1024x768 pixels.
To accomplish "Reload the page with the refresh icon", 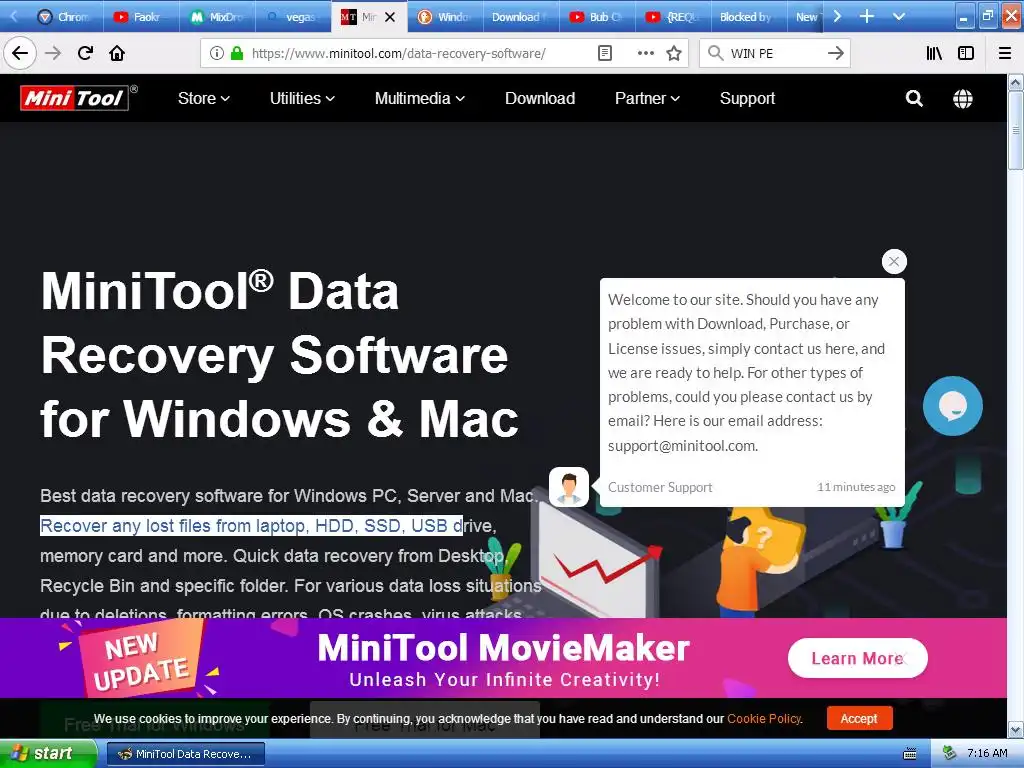I will [85, 53].
